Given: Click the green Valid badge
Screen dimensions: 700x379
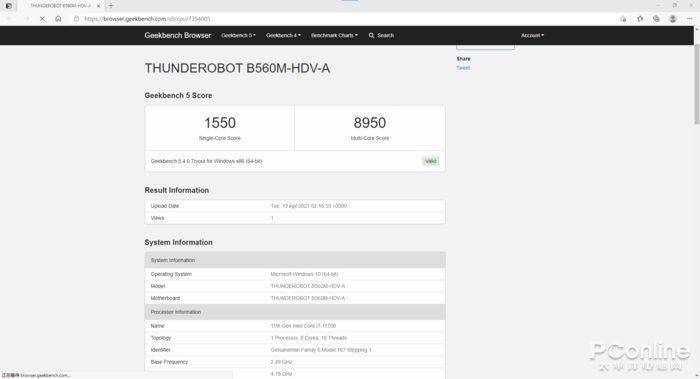Looking at the screenshot, I should point(431,161).
